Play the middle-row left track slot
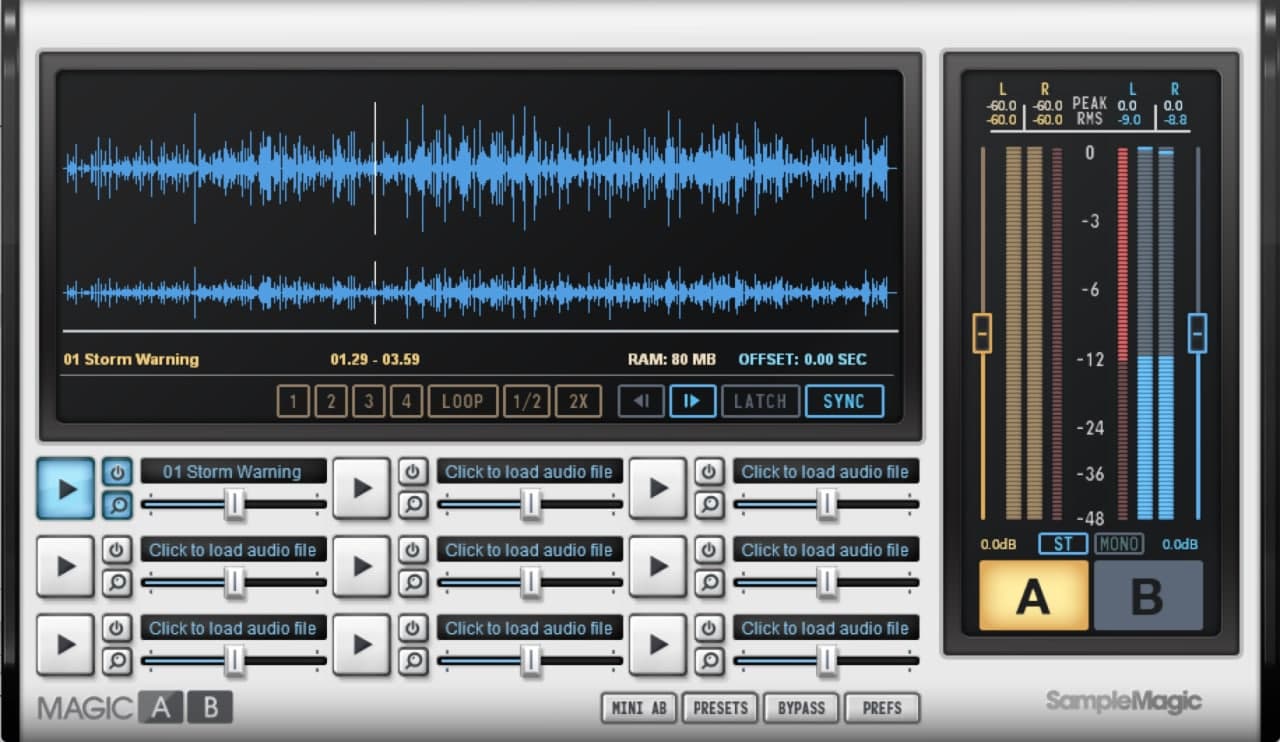Screen dimensions: 1280x742 [x=66, y=566]
